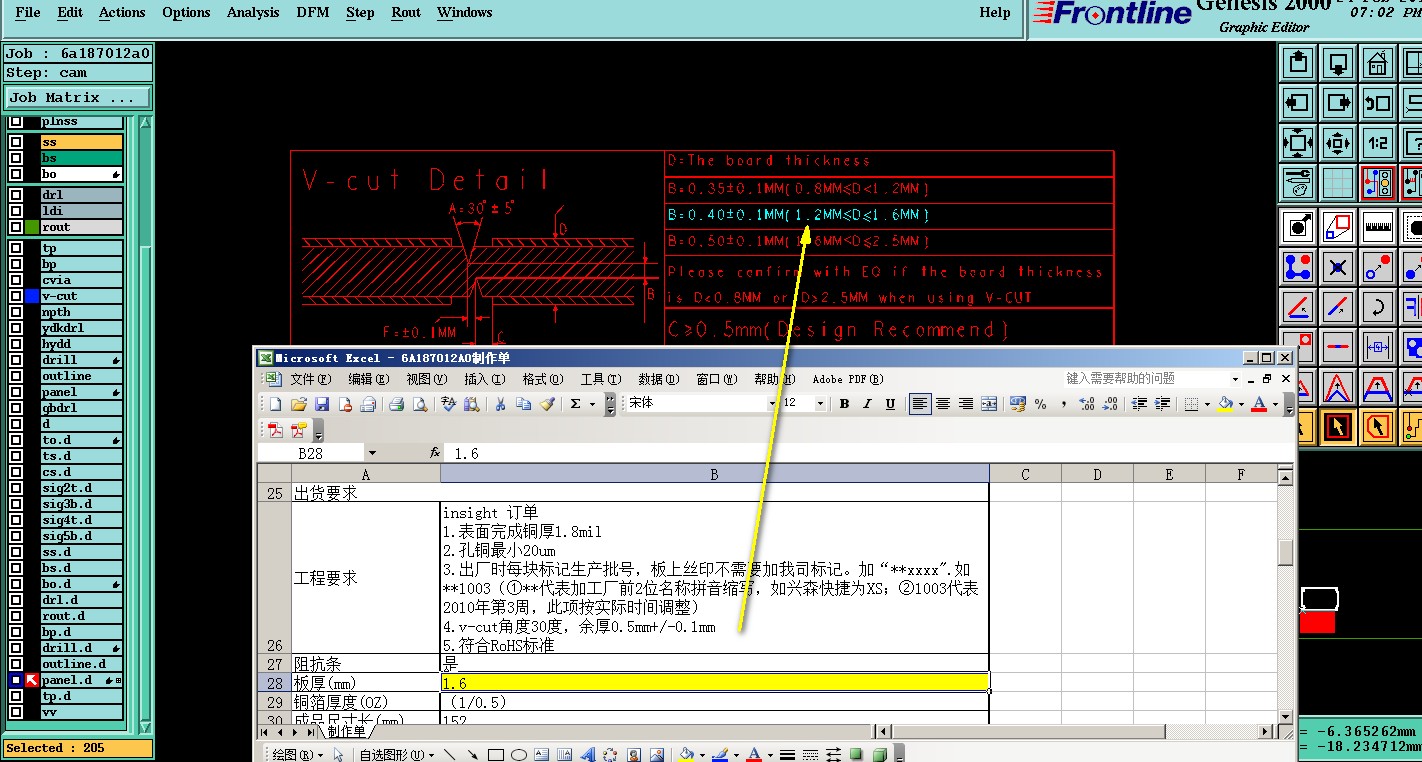This screenshot has width=1422, height=762.
Task: Open help search box dropdown in Excel
Action: (x=1235, y=379)
